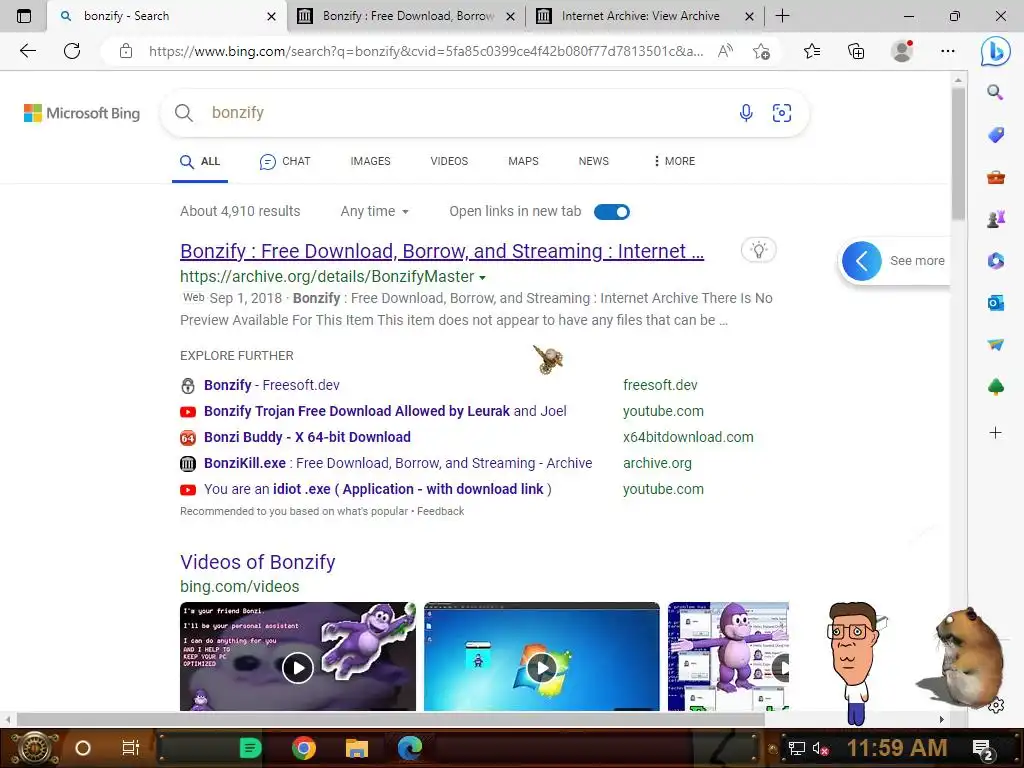Screen dimensions: 1024x768
Task: Open the Collections icon
Action: click(x=856, y=51)
